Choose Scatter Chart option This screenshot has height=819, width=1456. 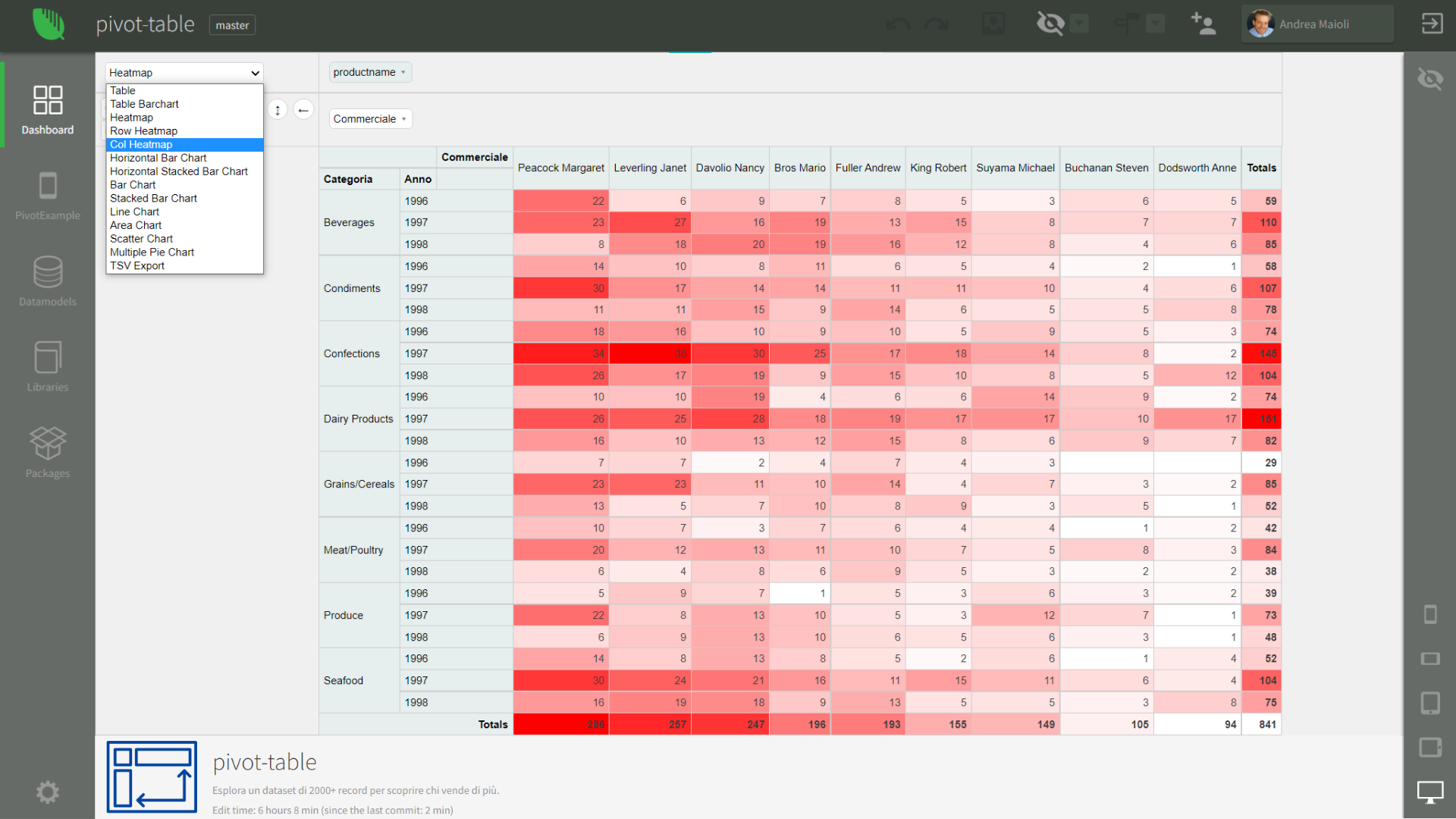click(x=184, y=239)
